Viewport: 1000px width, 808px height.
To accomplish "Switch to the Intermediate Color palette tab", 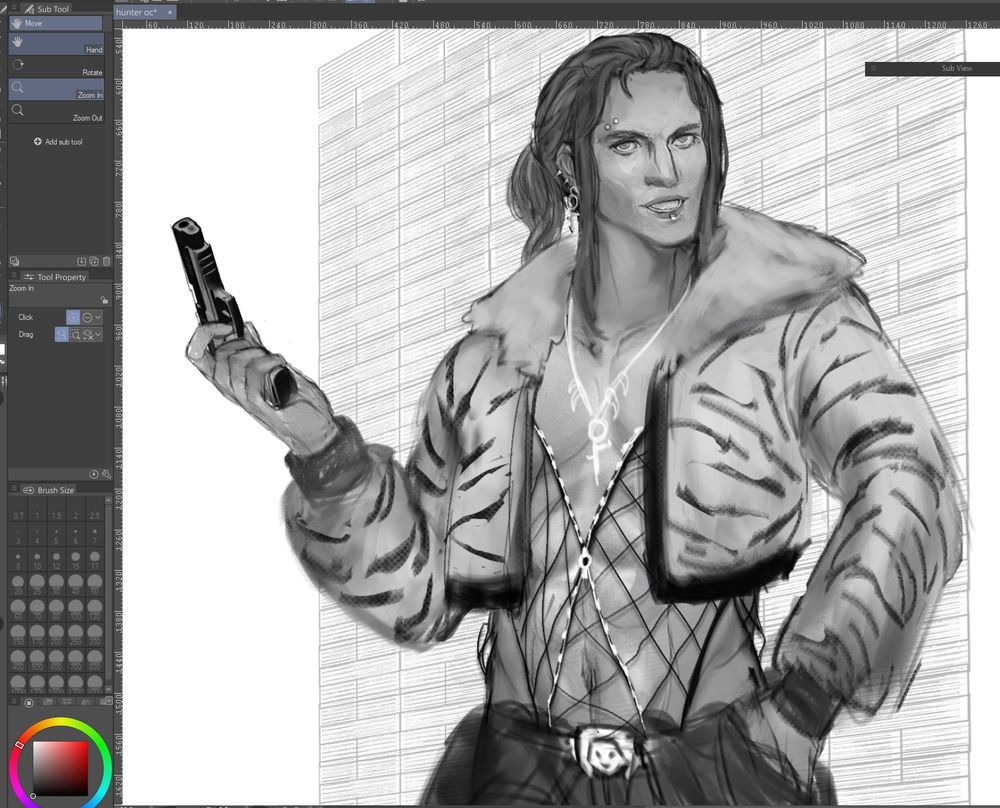I will [x=85, y=702].
